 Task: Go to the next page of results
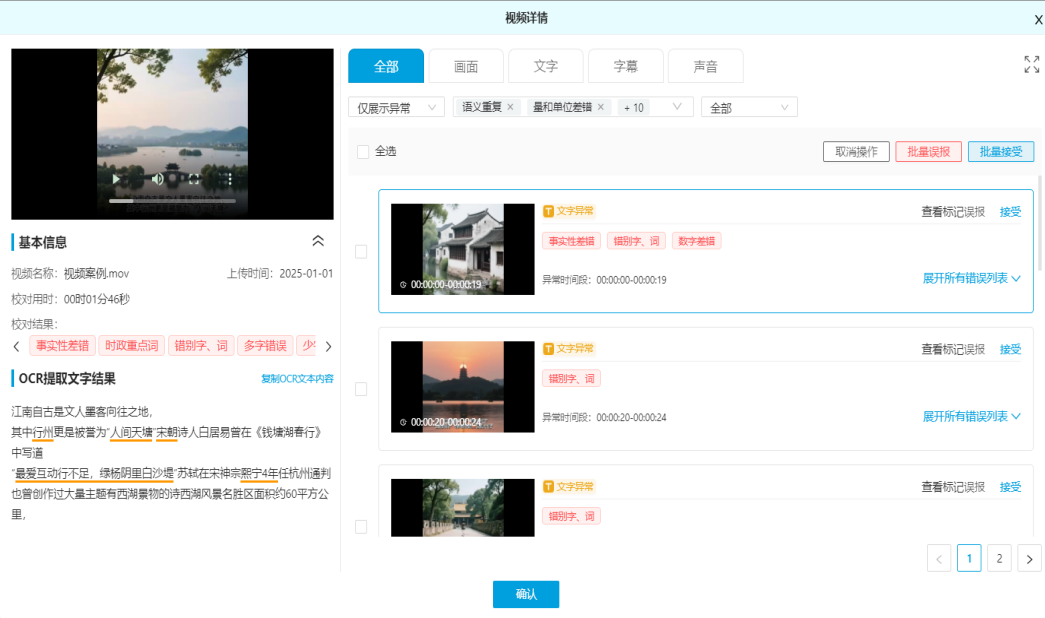pyautogui.click(x=1029, y=558)
